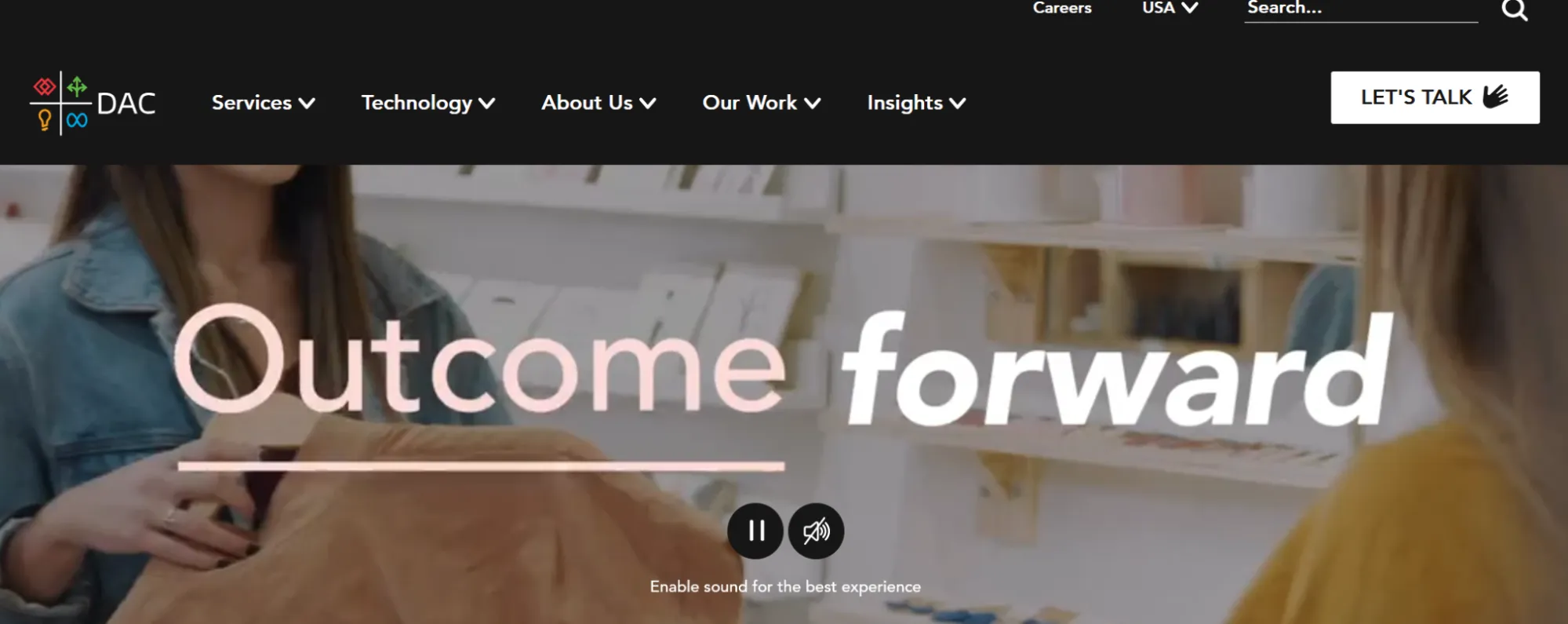Select the Insights menu label
This screenshot has width=1568, height=624.
[x=904, y=104]
